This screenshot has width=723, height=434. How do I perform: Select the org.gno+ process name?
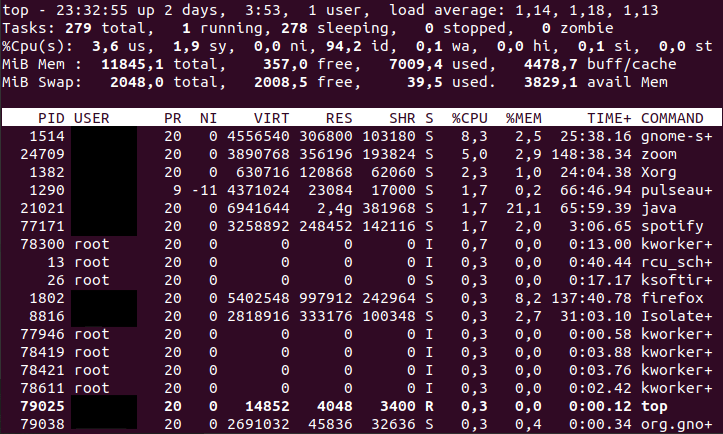[677, 424]
